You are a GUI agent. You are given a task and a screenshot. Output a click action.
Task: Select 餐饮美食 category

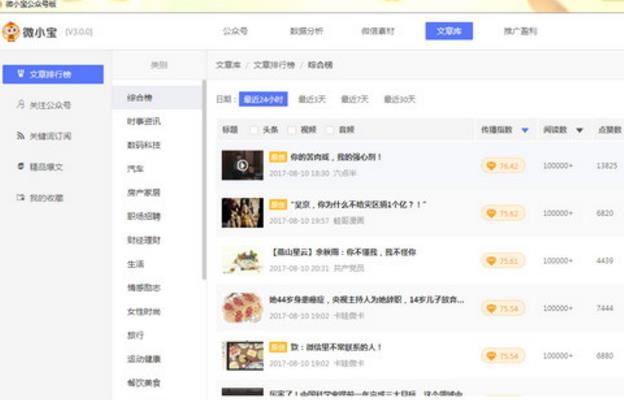coord(144,382)
